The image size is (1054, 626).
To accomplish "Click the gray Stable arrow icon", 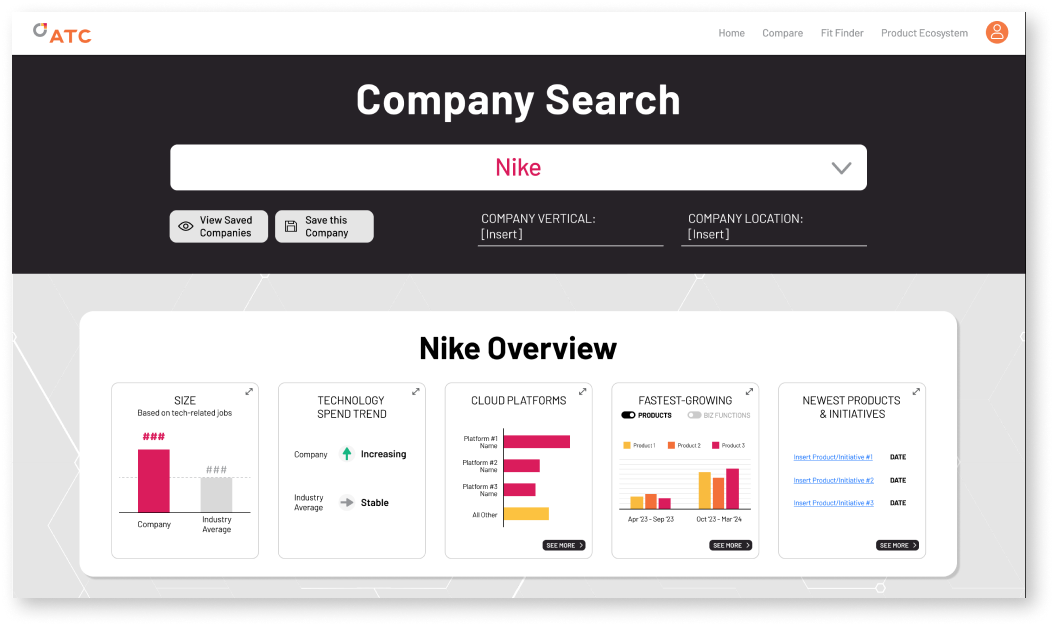I will tap(347, 502).
